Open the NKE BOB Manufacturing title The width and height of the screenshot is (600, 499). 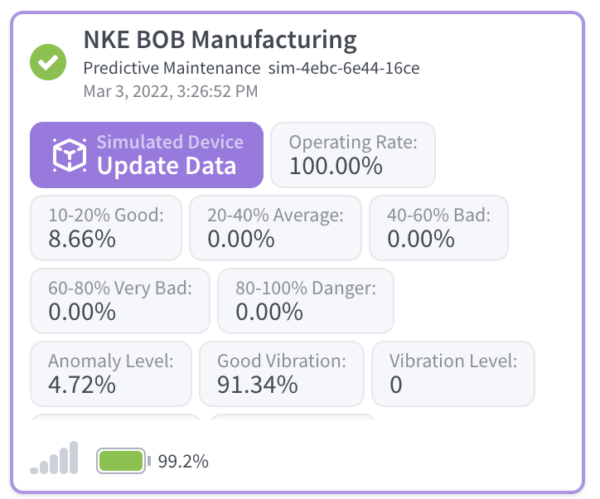[x=219, y=40]
